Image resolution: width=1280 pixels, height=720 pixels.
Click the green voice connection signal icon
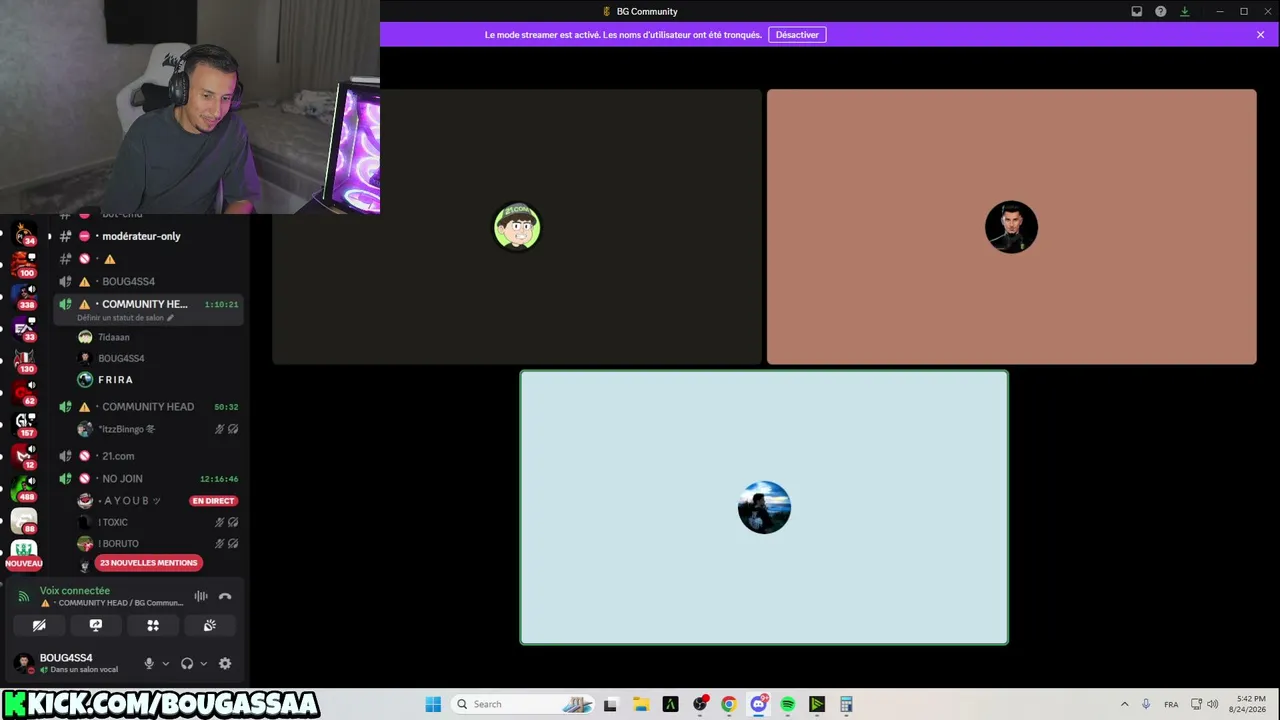pos(24,596)
